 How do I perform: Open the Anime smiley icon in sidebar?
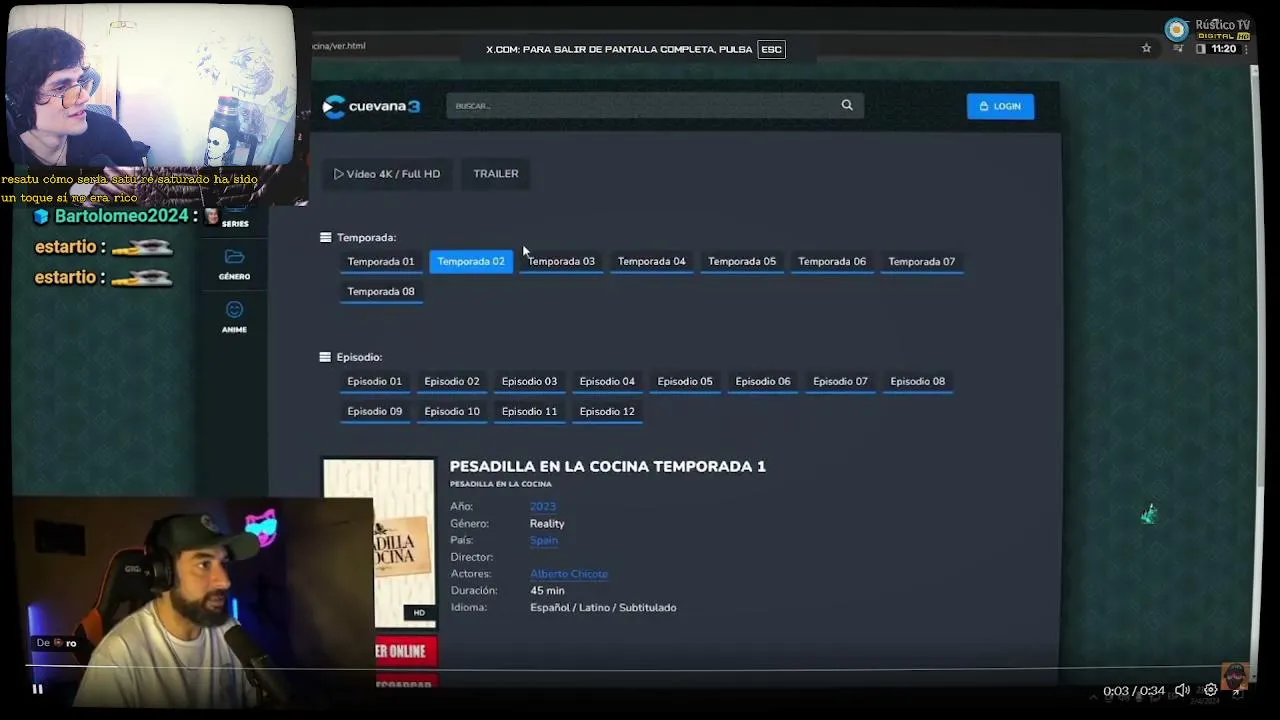click(x=234, y=310)
